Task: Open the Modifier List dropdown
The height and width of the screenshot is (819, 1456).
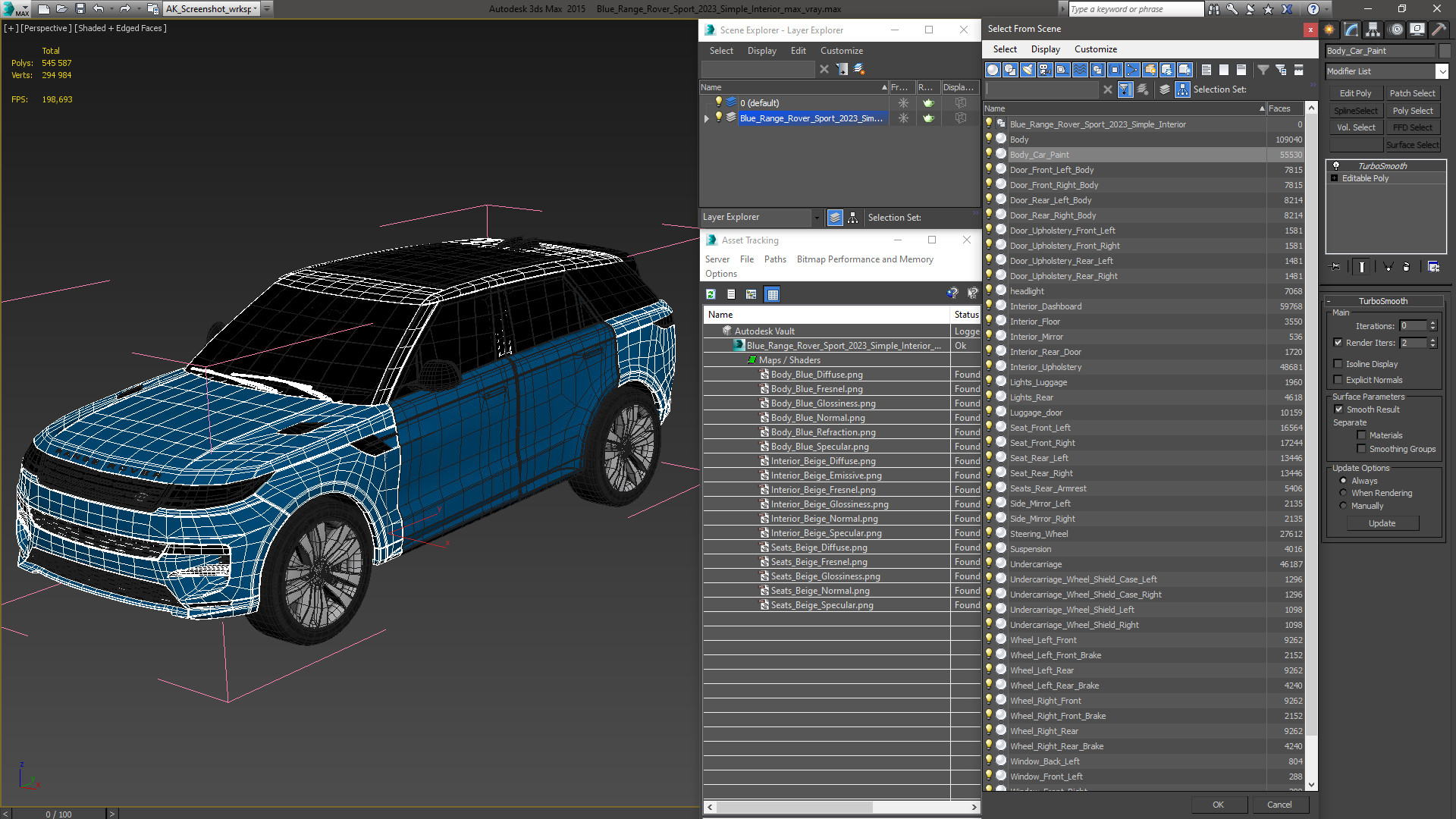Action: tap(1442, 71)
